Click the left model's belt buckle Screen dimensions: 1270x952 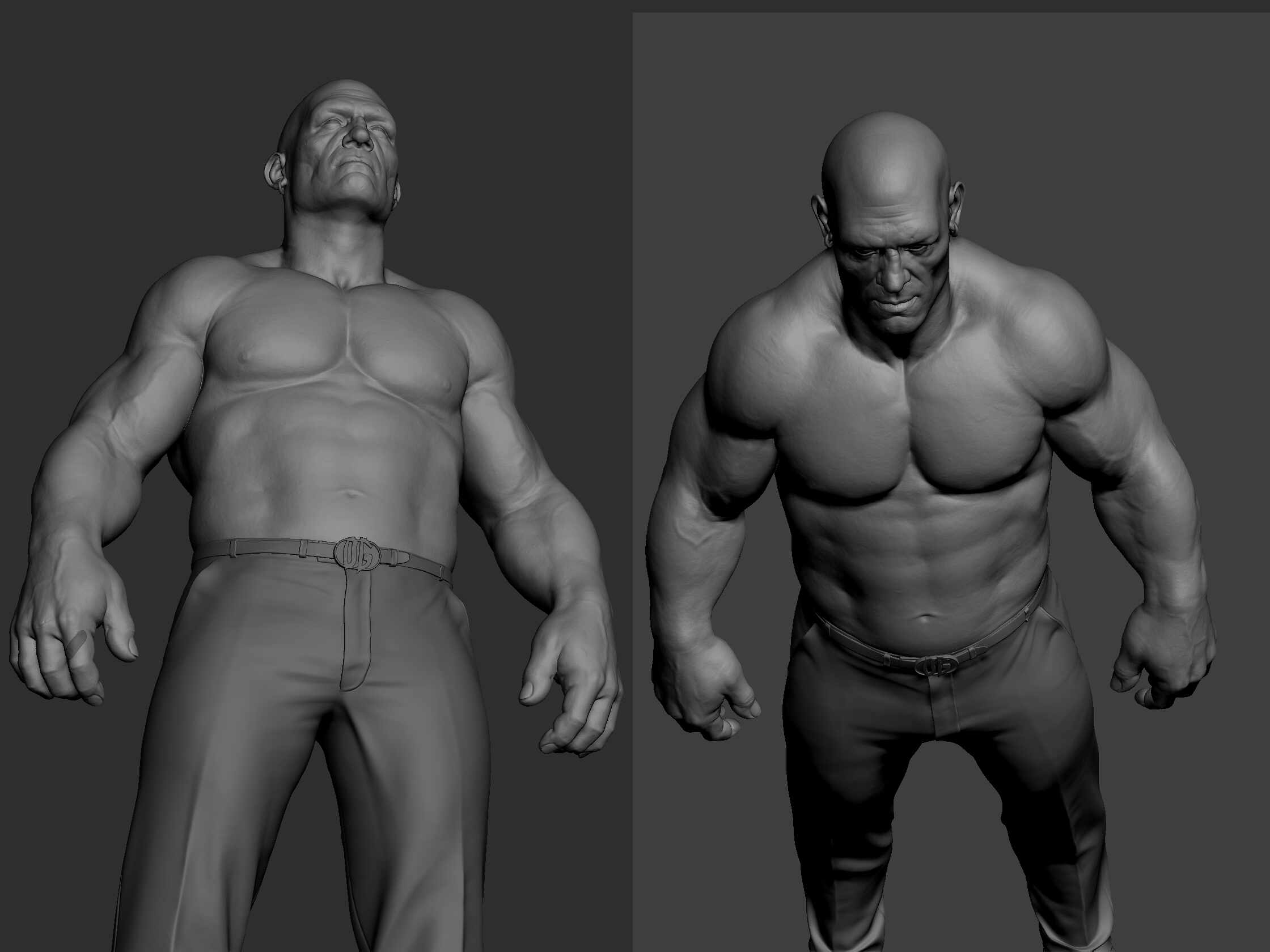tap(357, 552)
